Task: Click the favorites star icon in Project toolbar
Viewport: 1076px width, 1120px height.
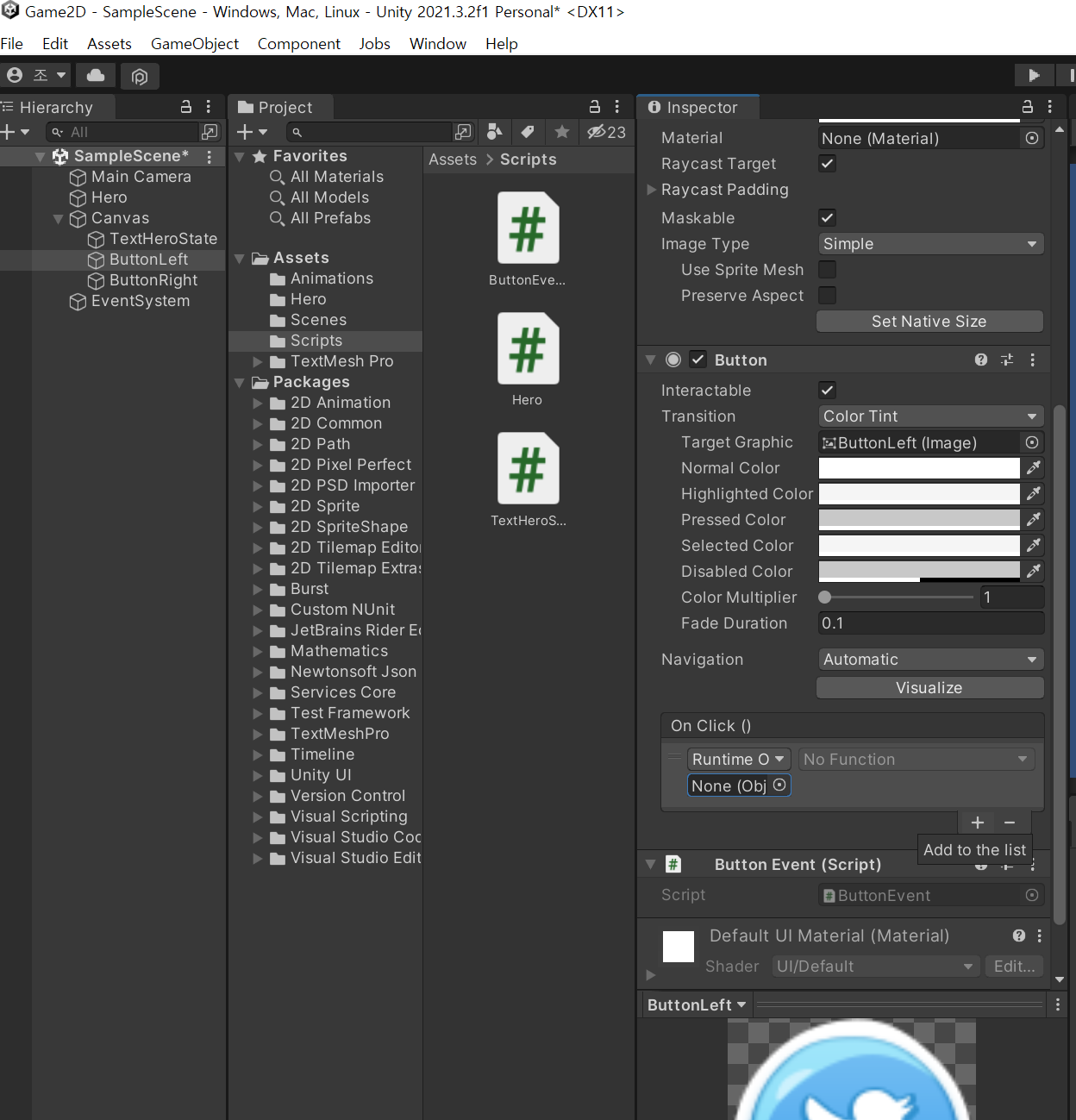Action: (562, 132)
